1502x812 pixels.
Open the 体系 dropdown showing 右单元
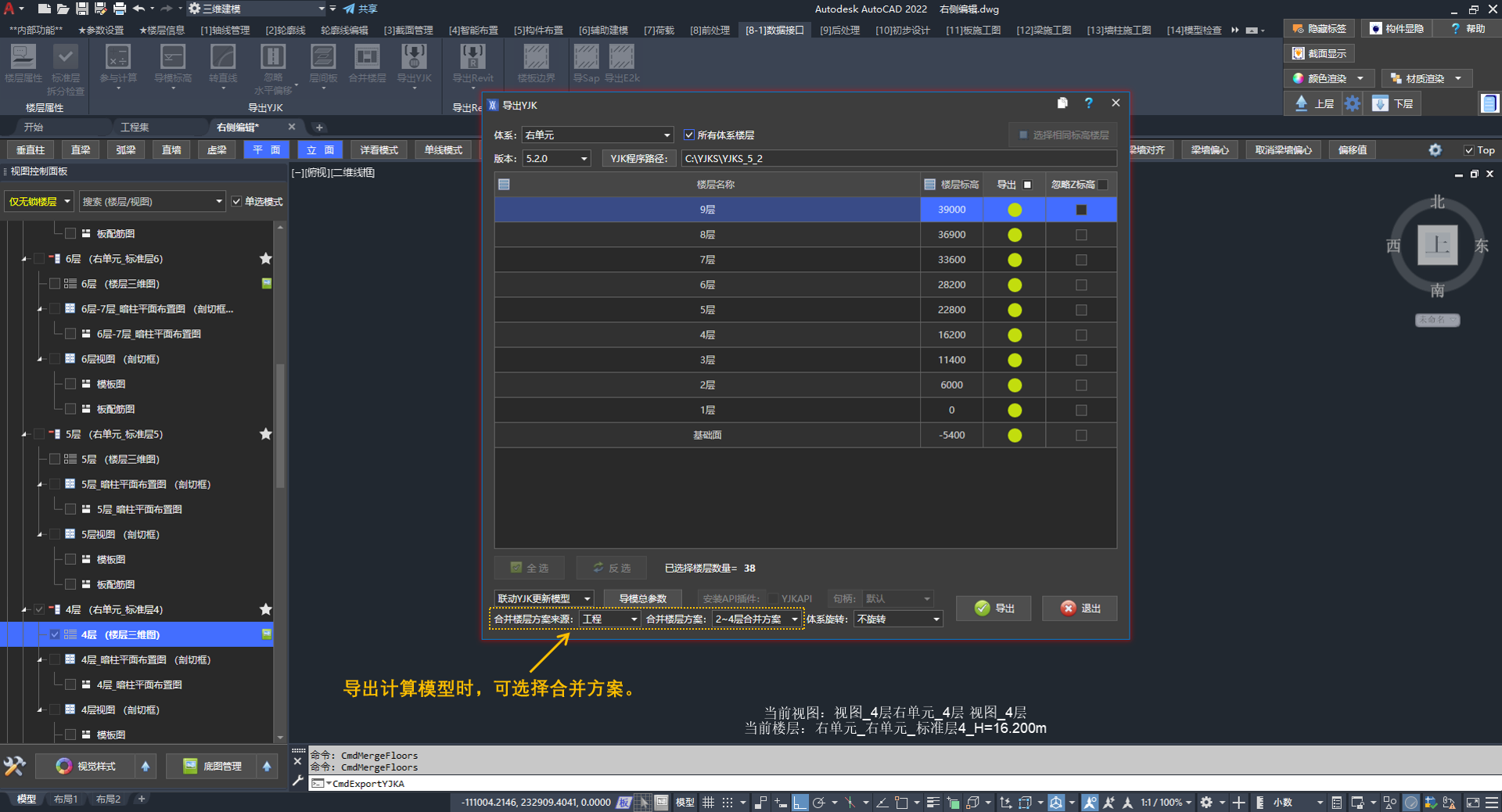click(597, 135)
